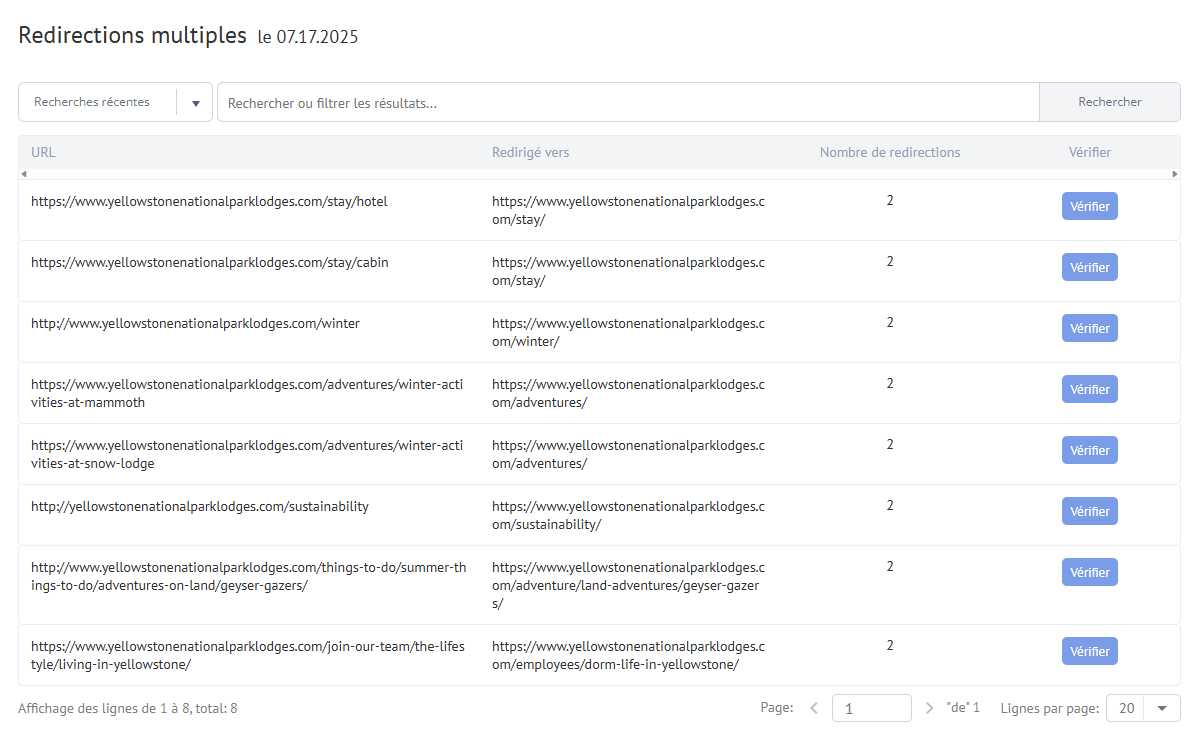Click the page number input field
1189x734 pixels.
coord(871,708)
